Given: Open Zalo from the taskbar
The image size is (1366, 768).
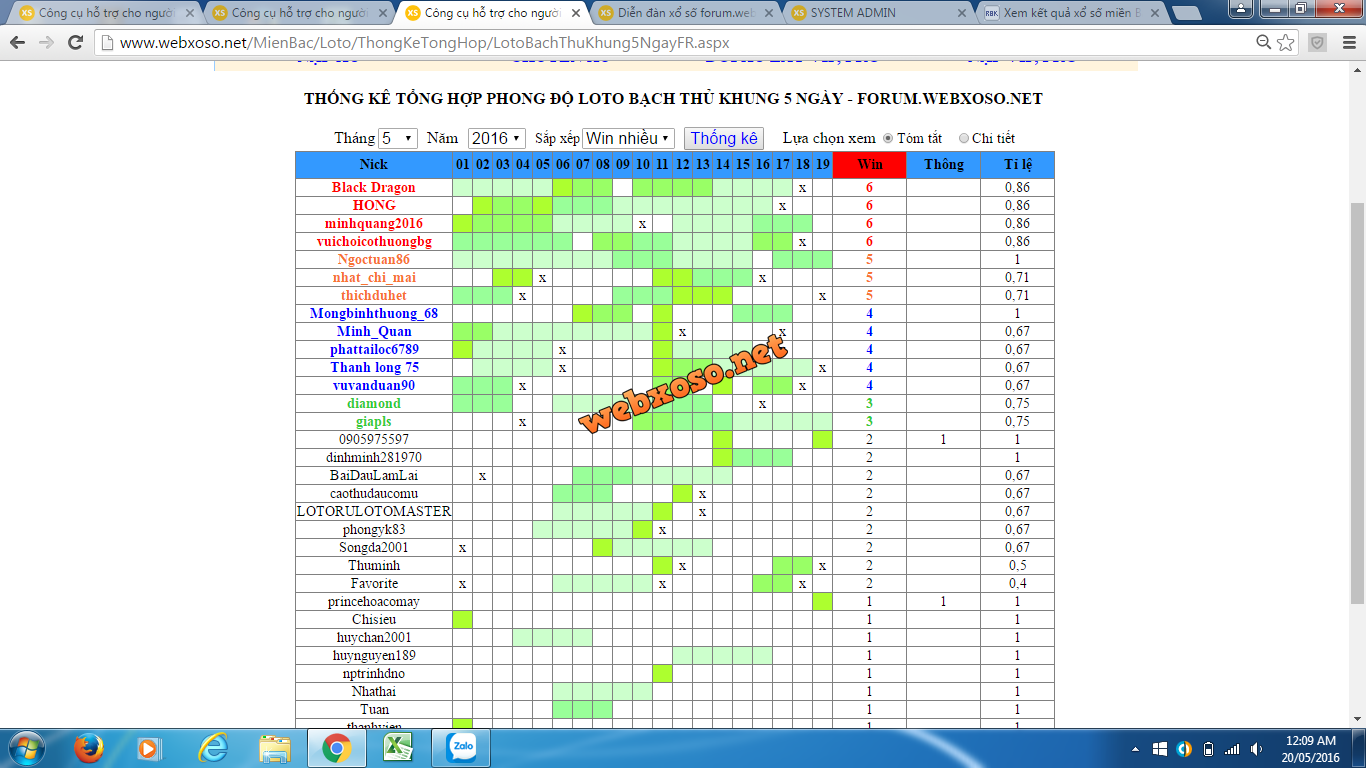Looking at the screenshot, I should coord(461,748).
